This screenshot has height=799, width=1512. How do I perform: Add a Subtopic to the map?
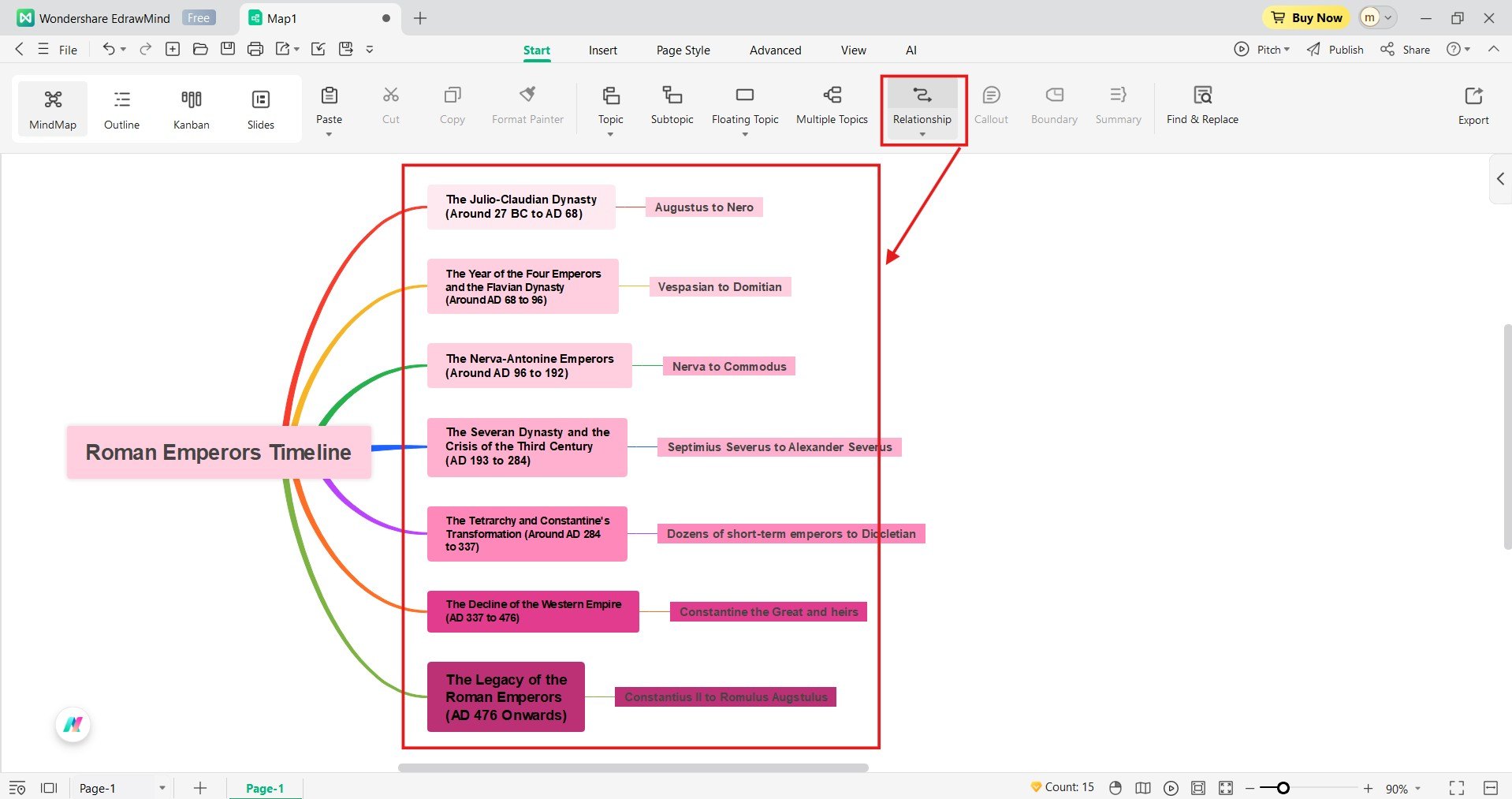pyautogui.click(x=671, y=106)
